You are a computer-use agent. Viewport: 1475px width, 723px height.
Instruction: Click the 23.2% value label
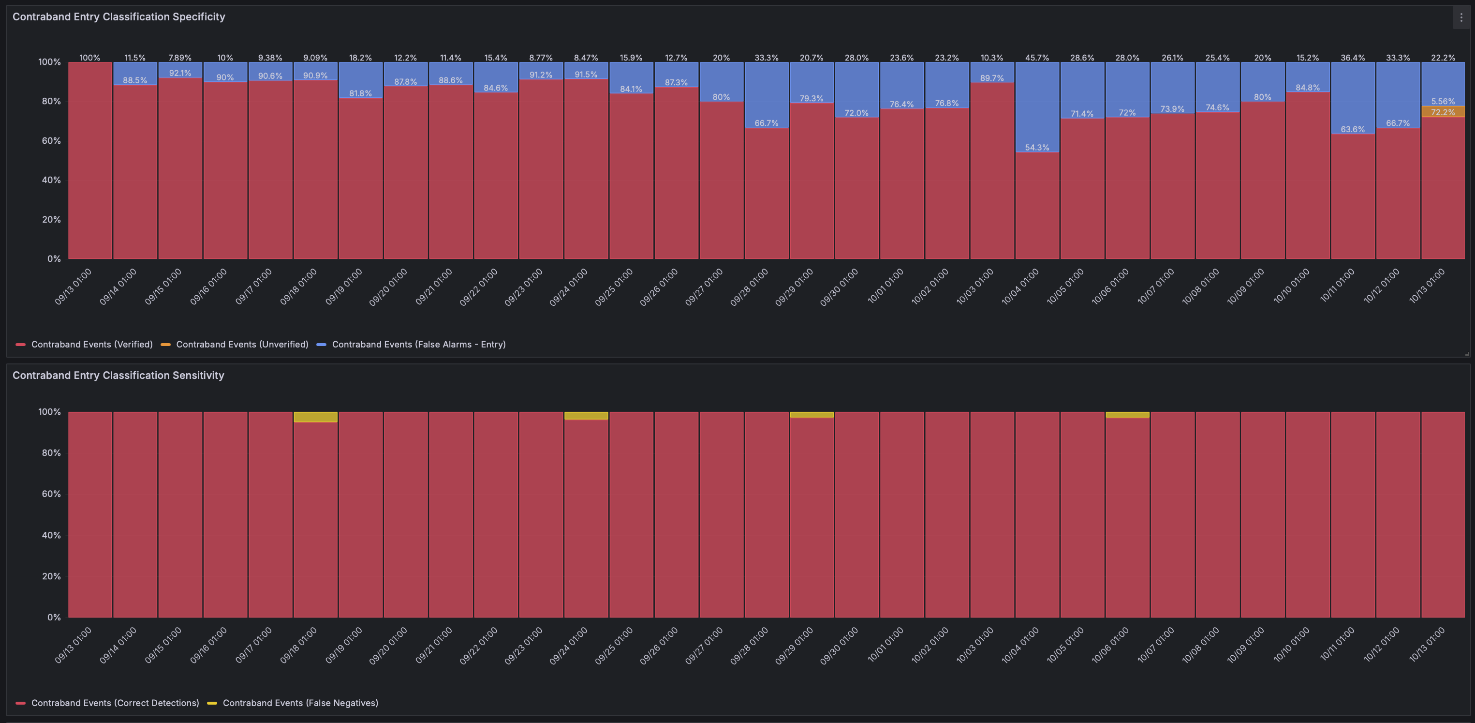pyautogui.click(x=947, y=57)
